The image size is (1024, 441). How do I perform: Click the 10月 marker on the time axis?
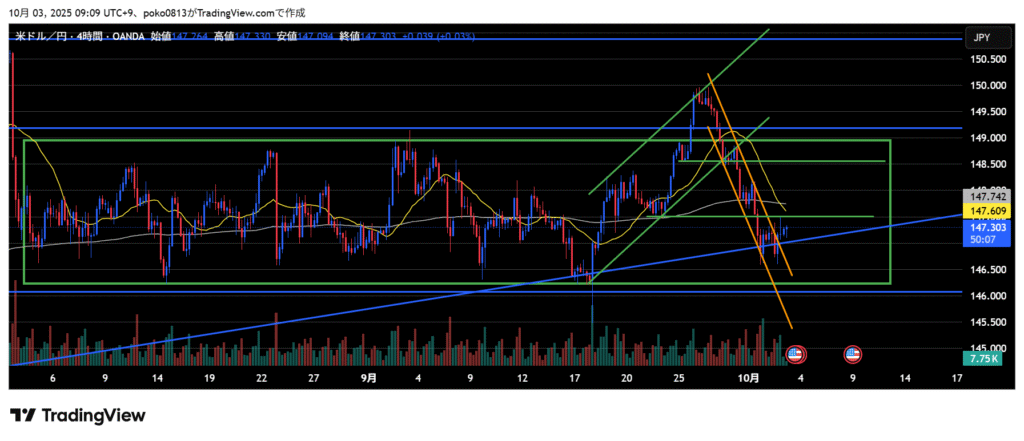pyautogui.click(x=750, y=378)
